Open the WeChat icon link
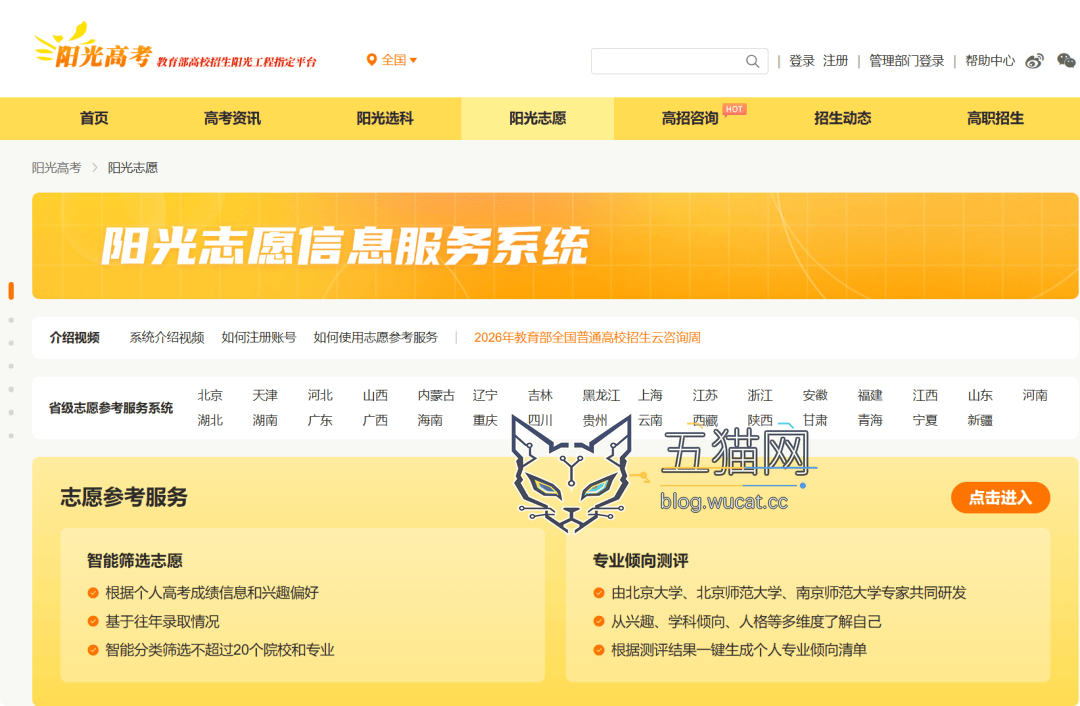This screenshot has height=706, width=1080. pos(1066,61)
